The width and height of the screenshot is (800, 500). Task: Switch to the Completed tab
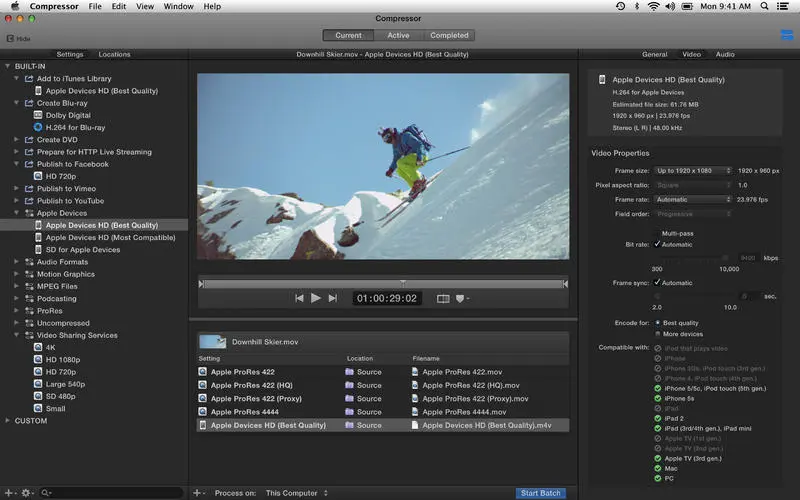click(449, 35)
